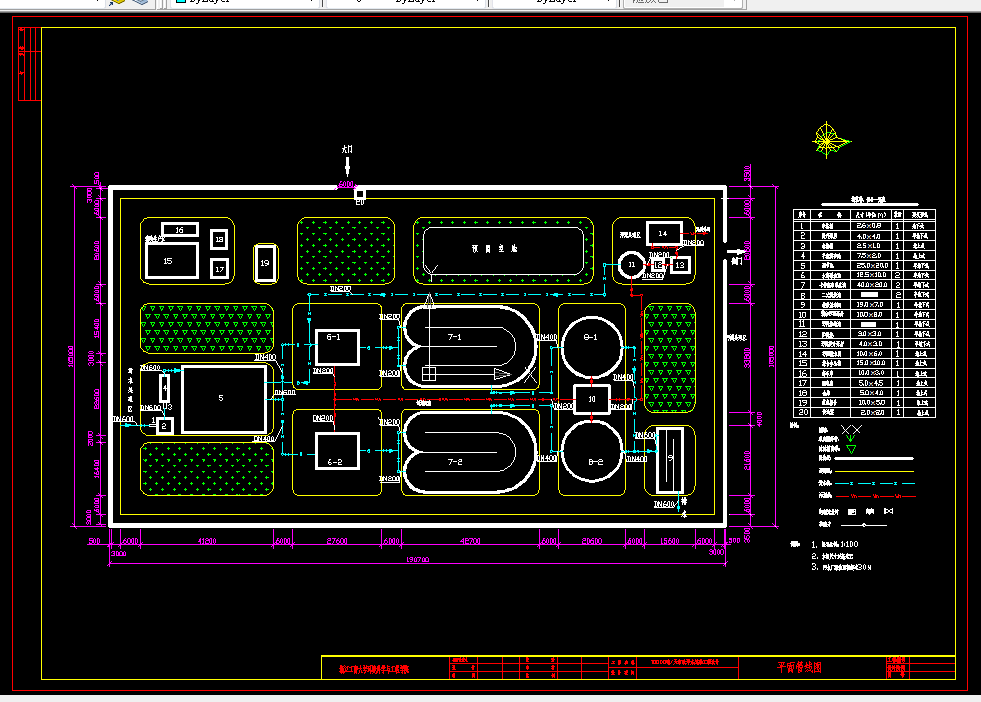Select the circular tank 8-2
Screen dimensions: 981x702
tap(591, 450)
